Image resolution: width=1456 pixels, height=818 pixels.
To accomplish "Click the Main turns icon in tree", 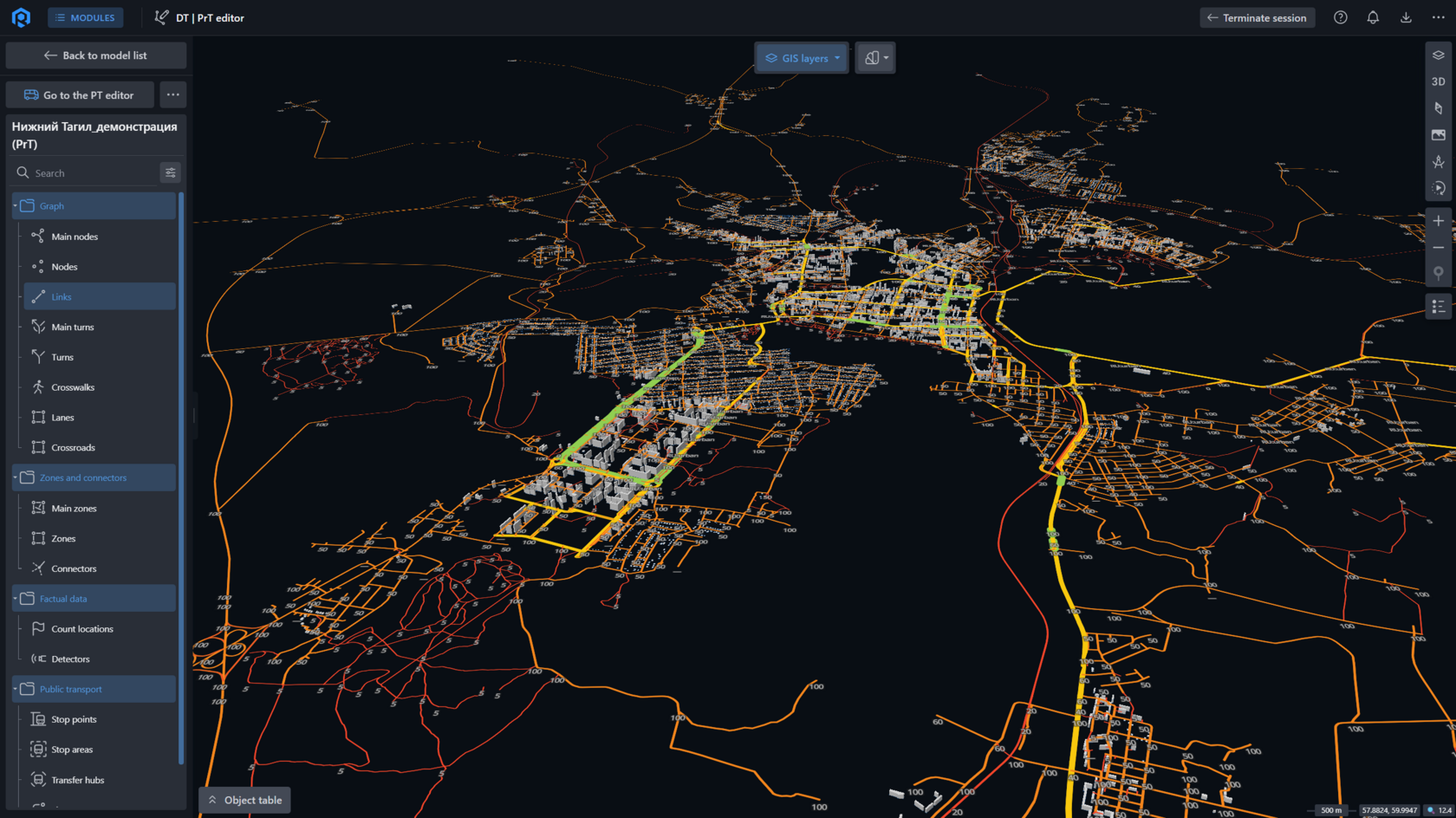I will click(38, 327).
